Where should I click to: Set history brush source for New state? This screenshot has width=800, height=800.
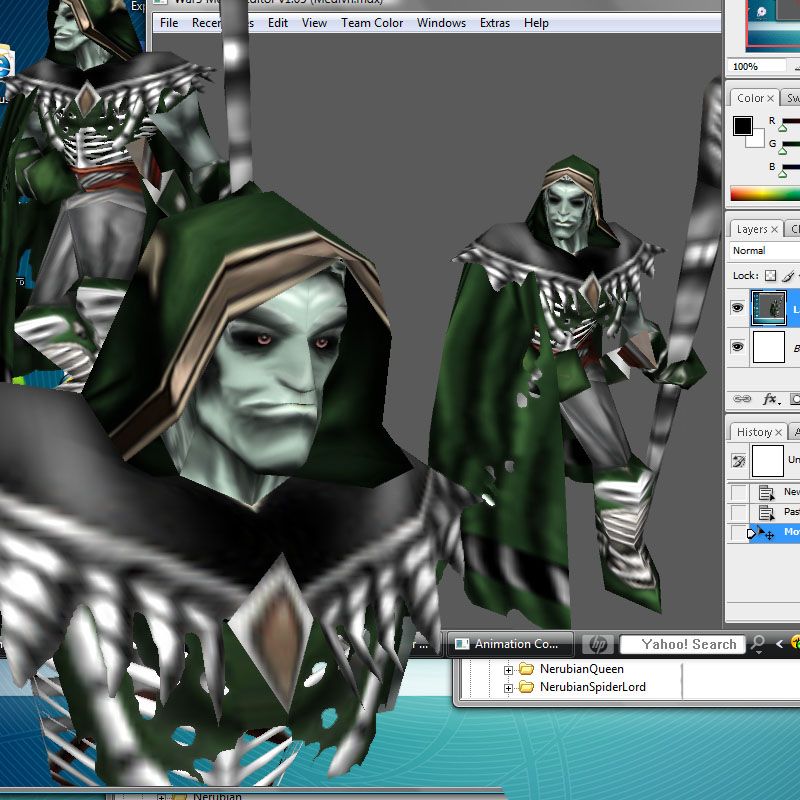click(737, 492)
